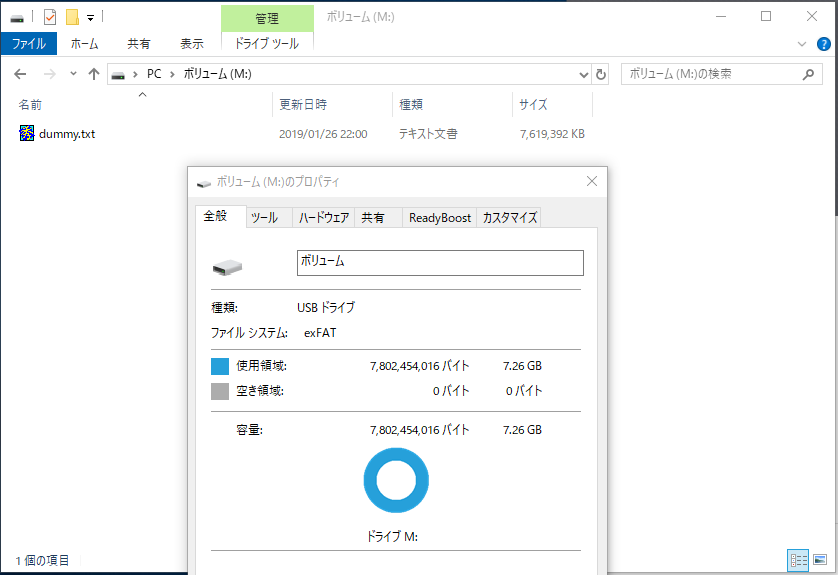Switch to large icons view in status bar

pos(820,560)
